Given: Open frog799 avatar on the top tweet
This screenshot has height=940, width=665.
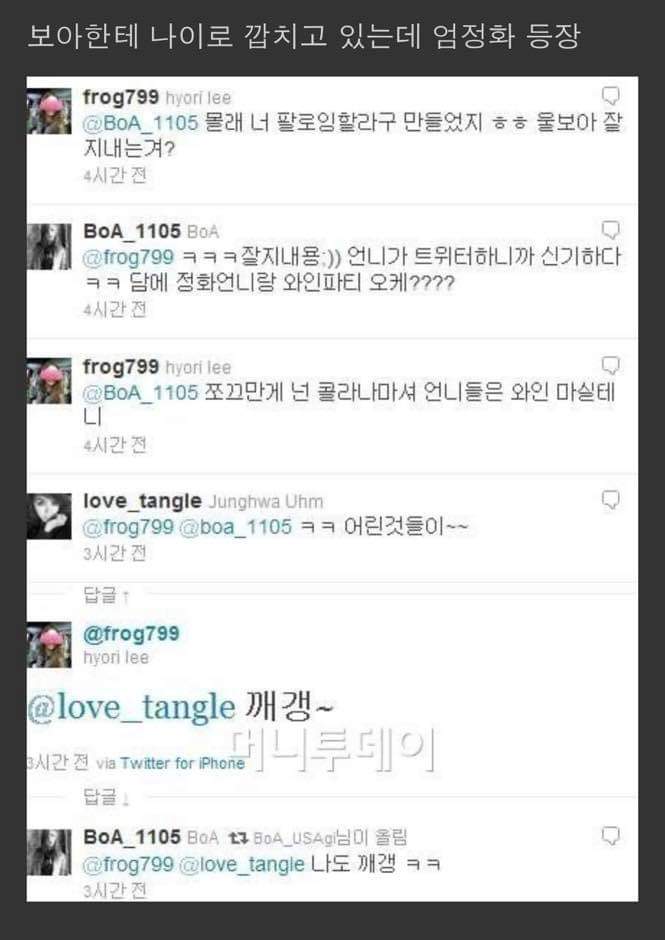Looking at the screenshot, I should click(x=49, y=111).
